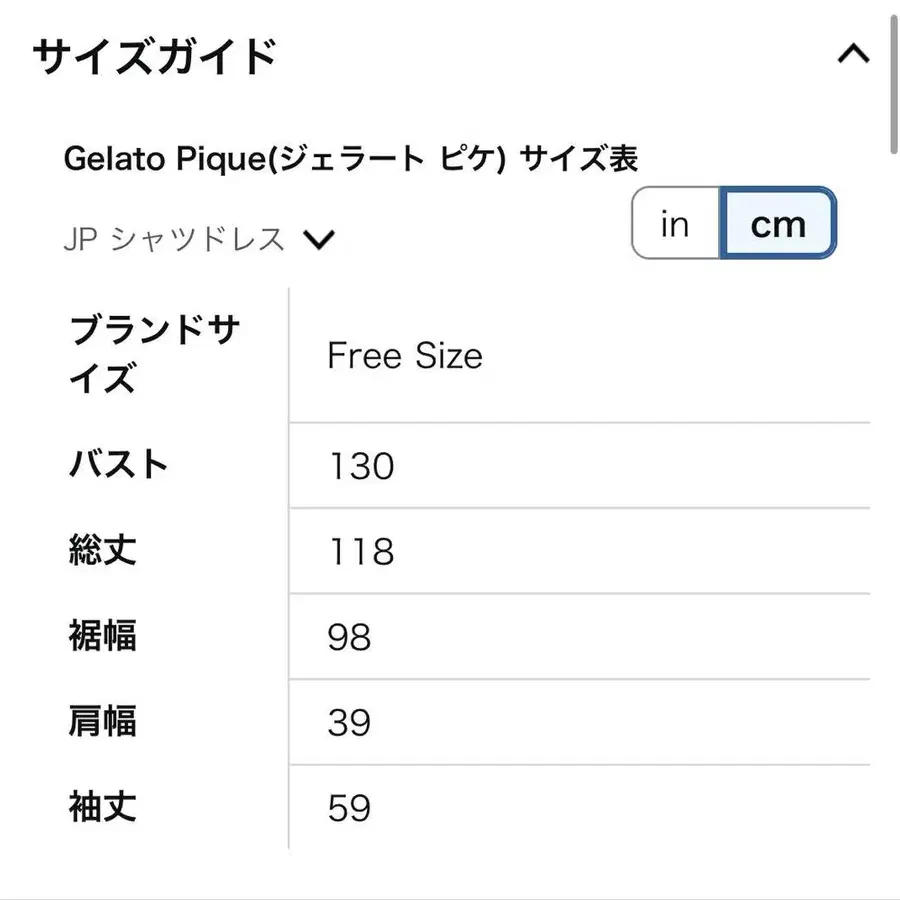This screenshot has height=900, width=900.
Task: Click the total length value 118
Action: click(x=362, y=552)
